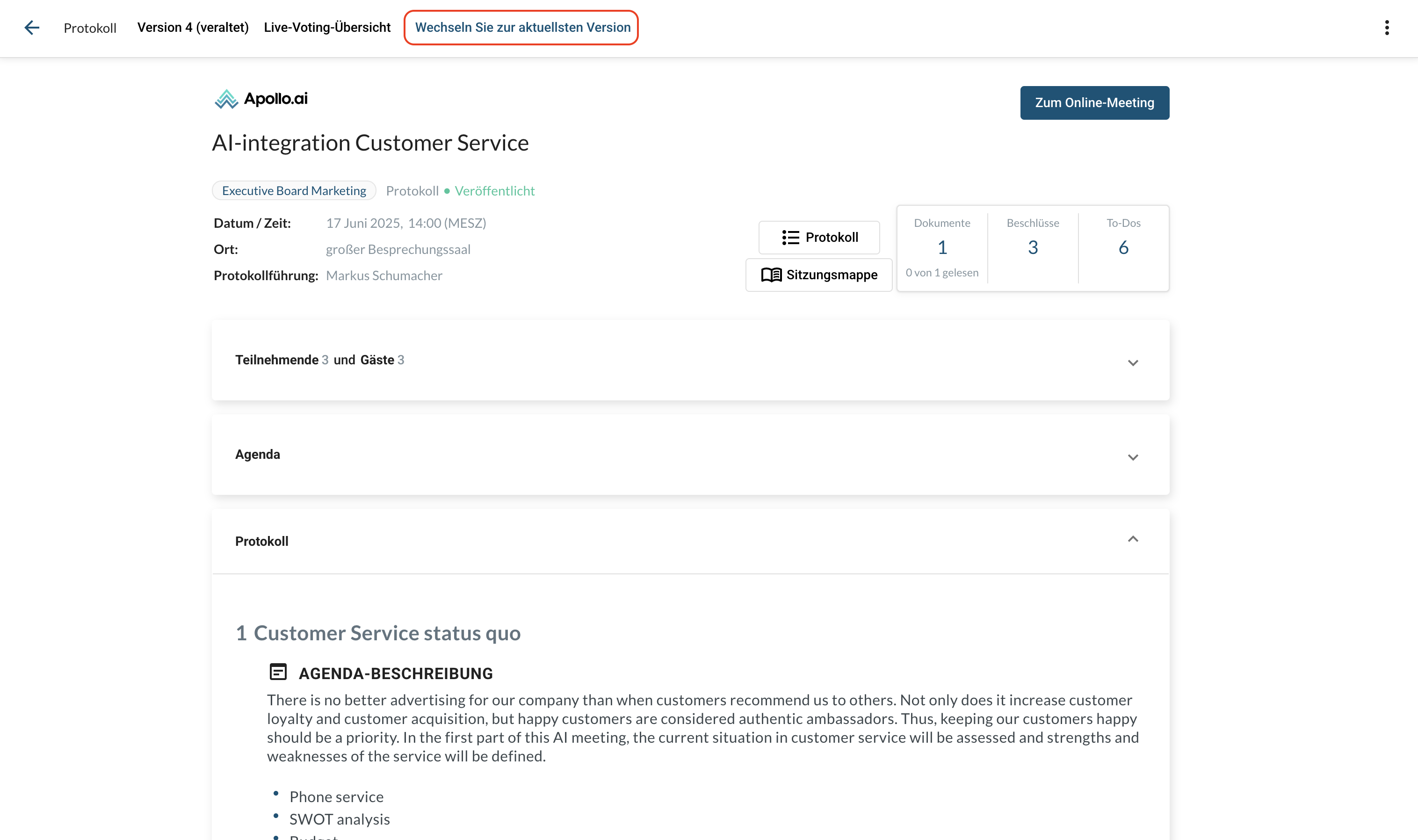Click the Protokoll header breadcrumb label
This screenshot has height=840, width=1418.
[90, 29]
